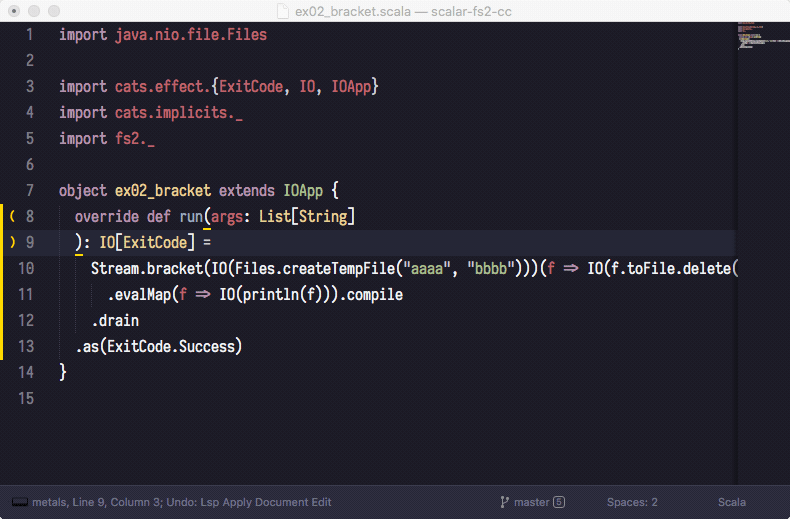The width and height of the screenshot is (790, 519).
Task: Click .as(ExitCode.Success) on line 13
Action: [159, 347]
